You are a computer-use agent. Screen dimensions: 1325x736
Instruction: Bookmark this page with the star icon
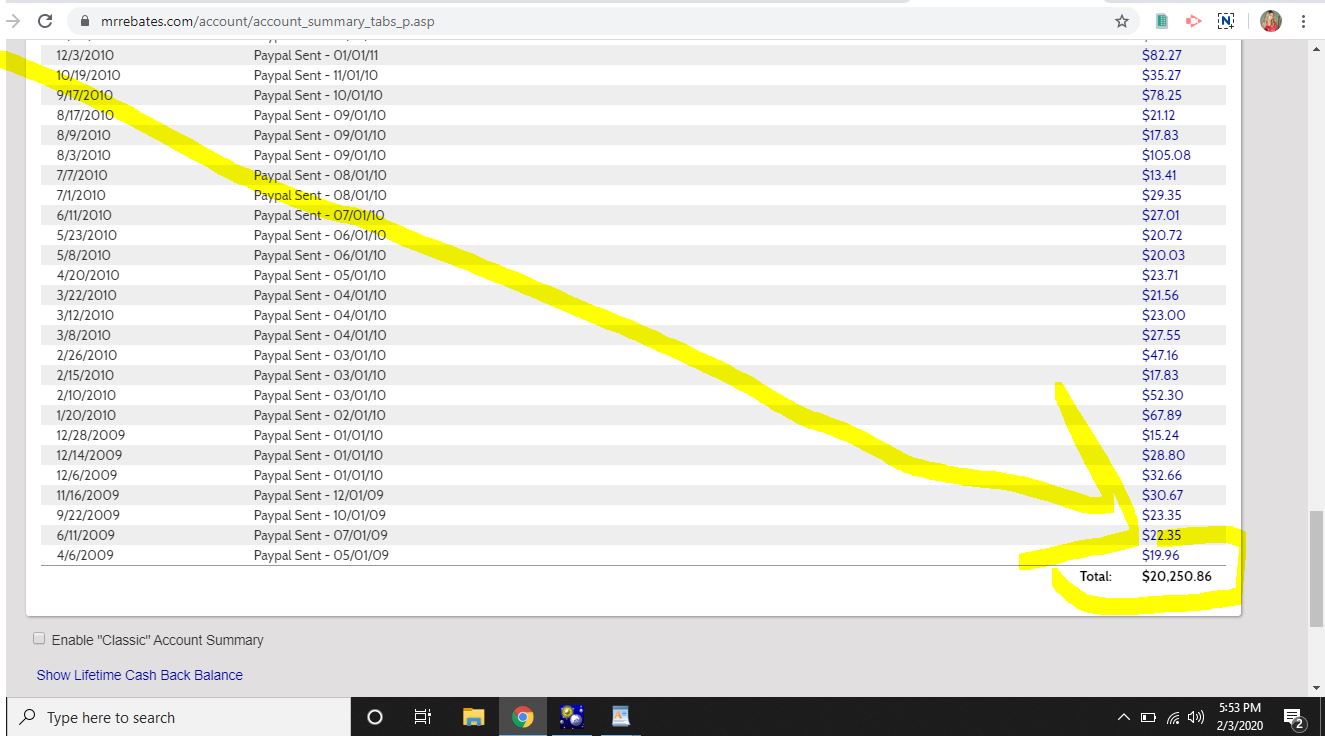(1122, 21)
